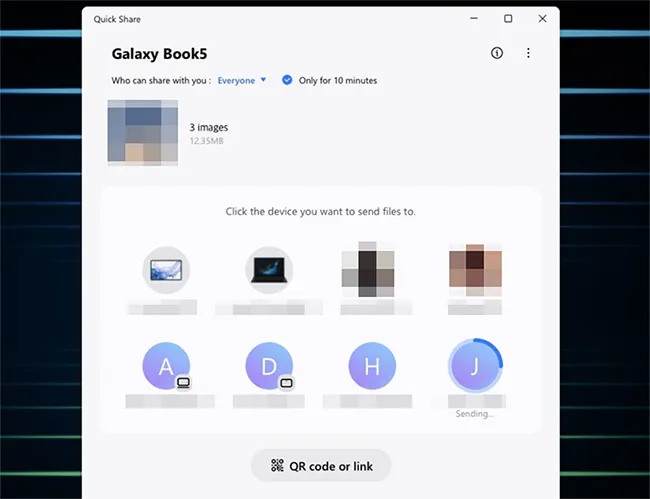
Task: Send files to contact D
Action: tap(269, 366)
